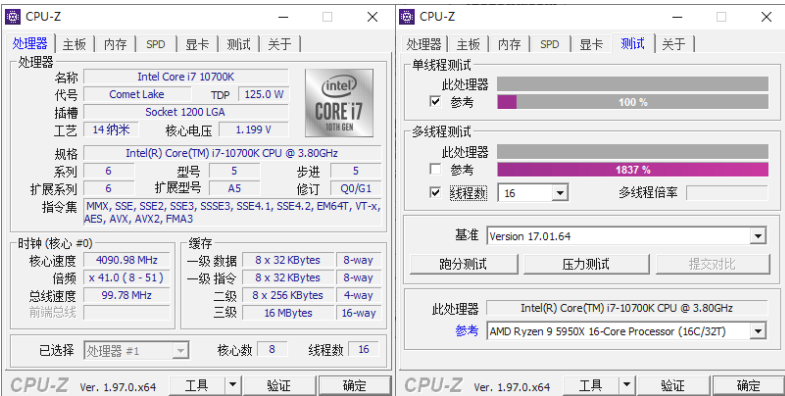Open the thread count dropdown showing 16
The image size is (785, 396).
pos(560,193)
